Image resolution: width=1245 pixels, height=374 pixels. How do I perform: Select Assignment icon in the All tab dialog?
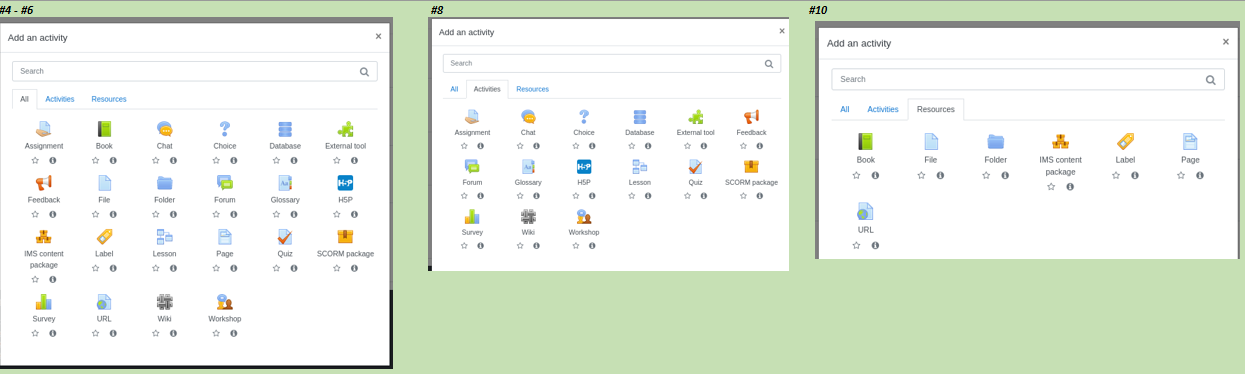pos(44,128)
